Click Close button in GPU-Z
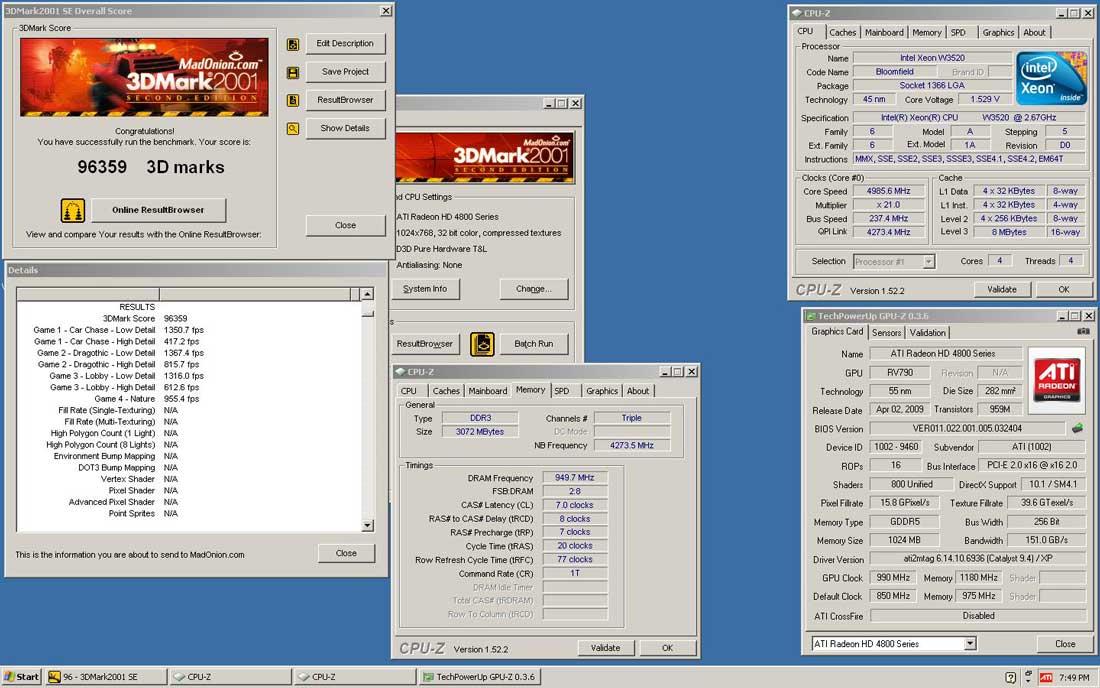This screenshot has width=1100, height=688. pos(1065,644)
